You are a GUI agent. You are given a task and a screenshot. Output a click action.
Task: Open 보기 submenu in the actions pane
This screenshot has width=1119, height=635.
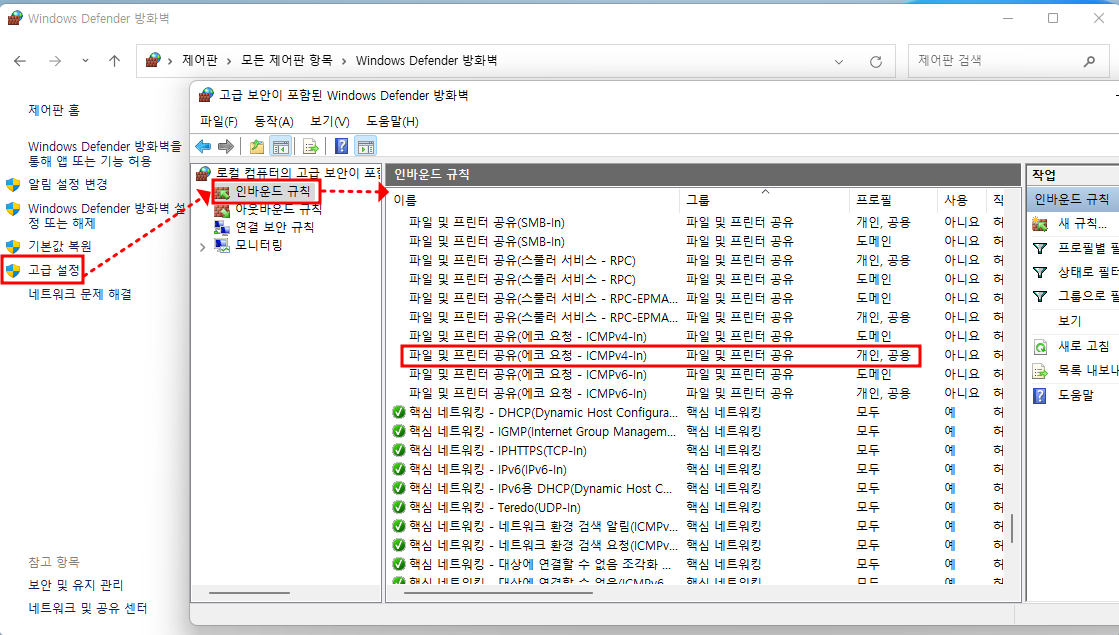pos(1070,322)
